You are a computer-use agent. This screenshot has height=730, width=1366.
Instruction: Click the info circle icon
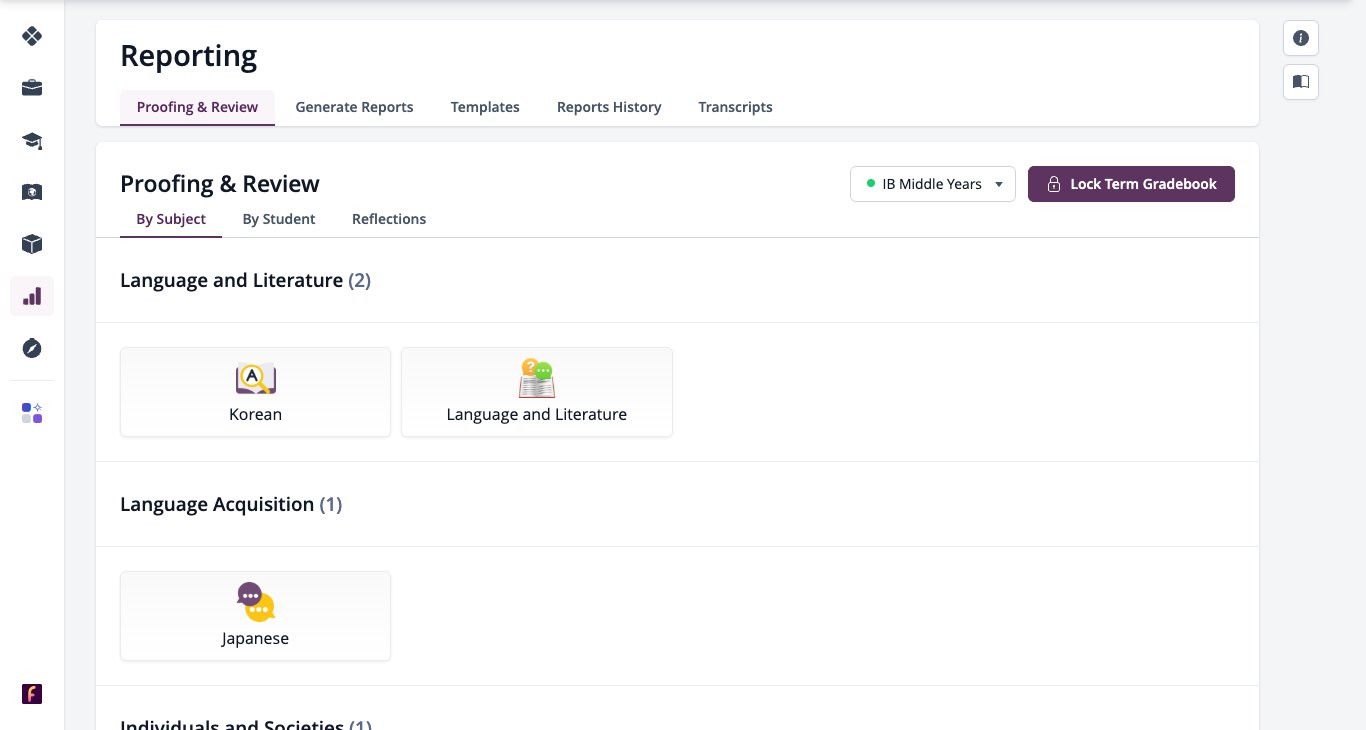(x=1301, y=38)
